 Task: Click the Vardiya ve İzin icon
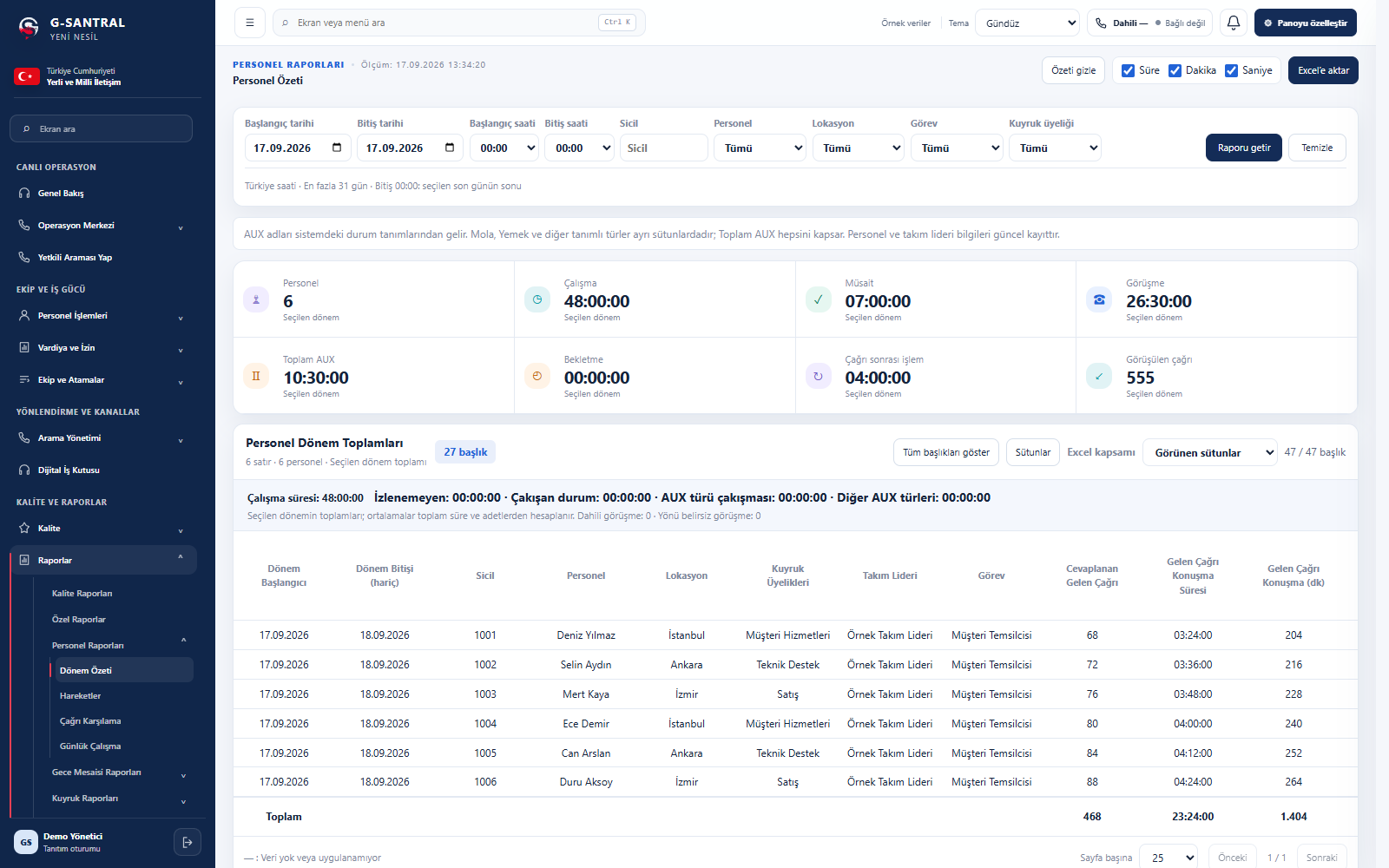click(24, 347)
